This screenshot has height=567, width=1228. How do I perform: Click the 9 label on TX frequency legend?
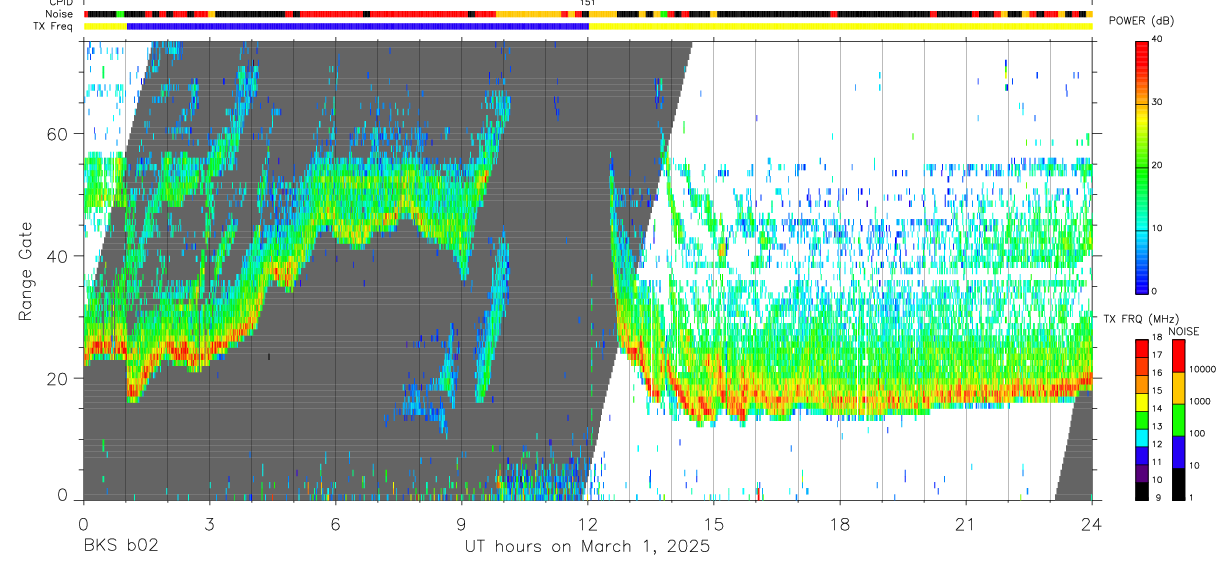(1160, 497)
